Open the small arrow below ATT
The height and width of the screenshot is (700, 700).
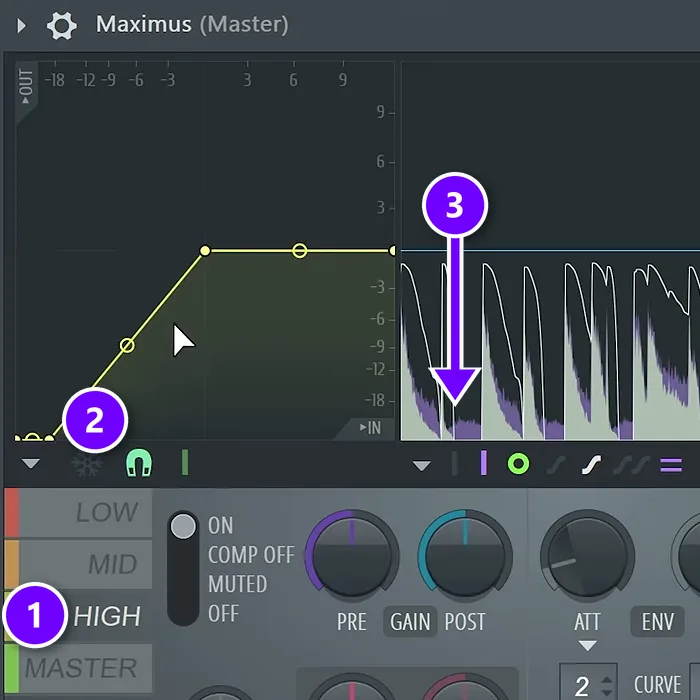click(x=587, y=646)
